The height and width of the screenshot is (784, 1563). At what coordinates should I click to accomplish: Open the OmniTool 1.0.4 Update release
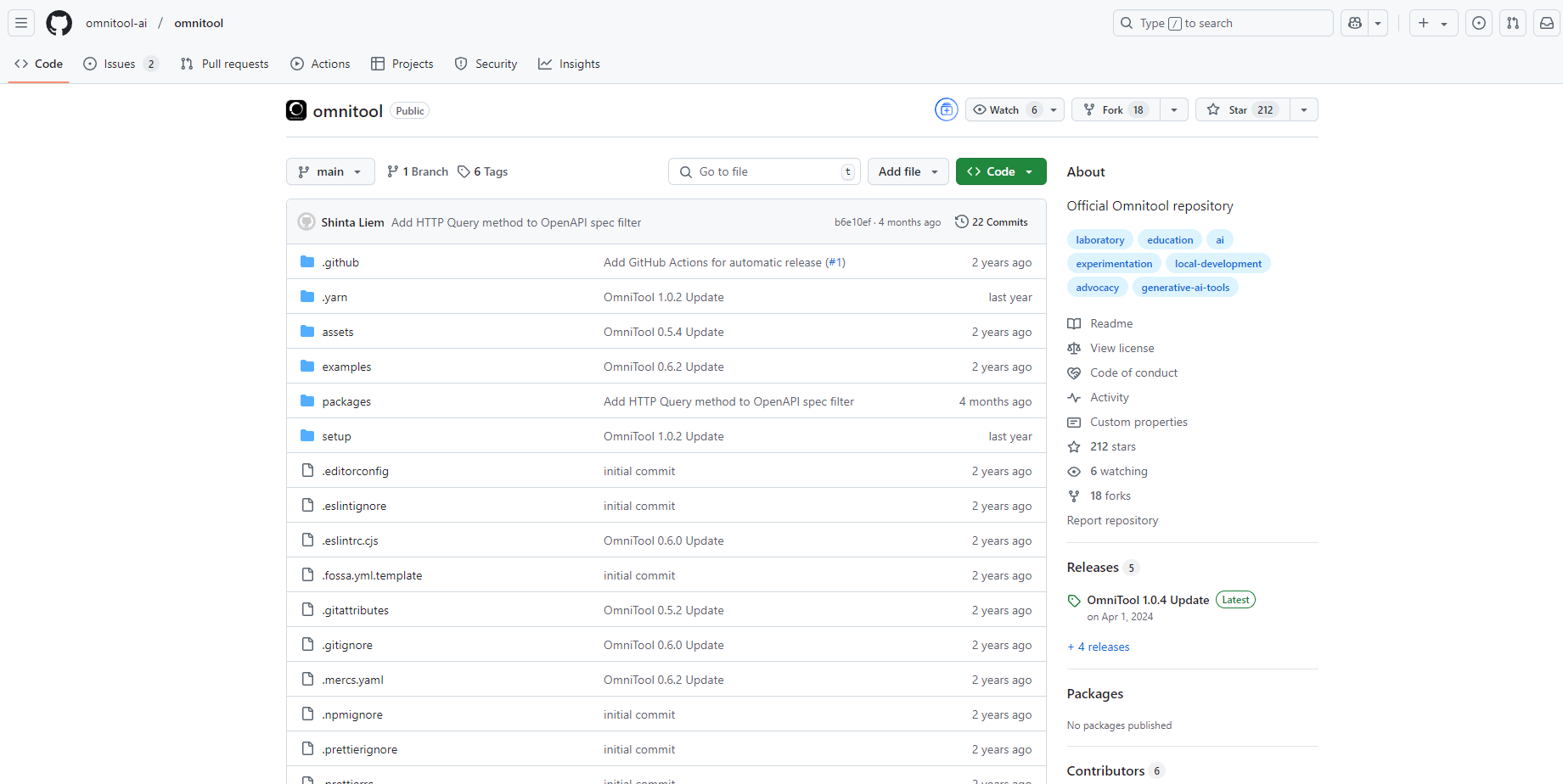pos(1148,600)
